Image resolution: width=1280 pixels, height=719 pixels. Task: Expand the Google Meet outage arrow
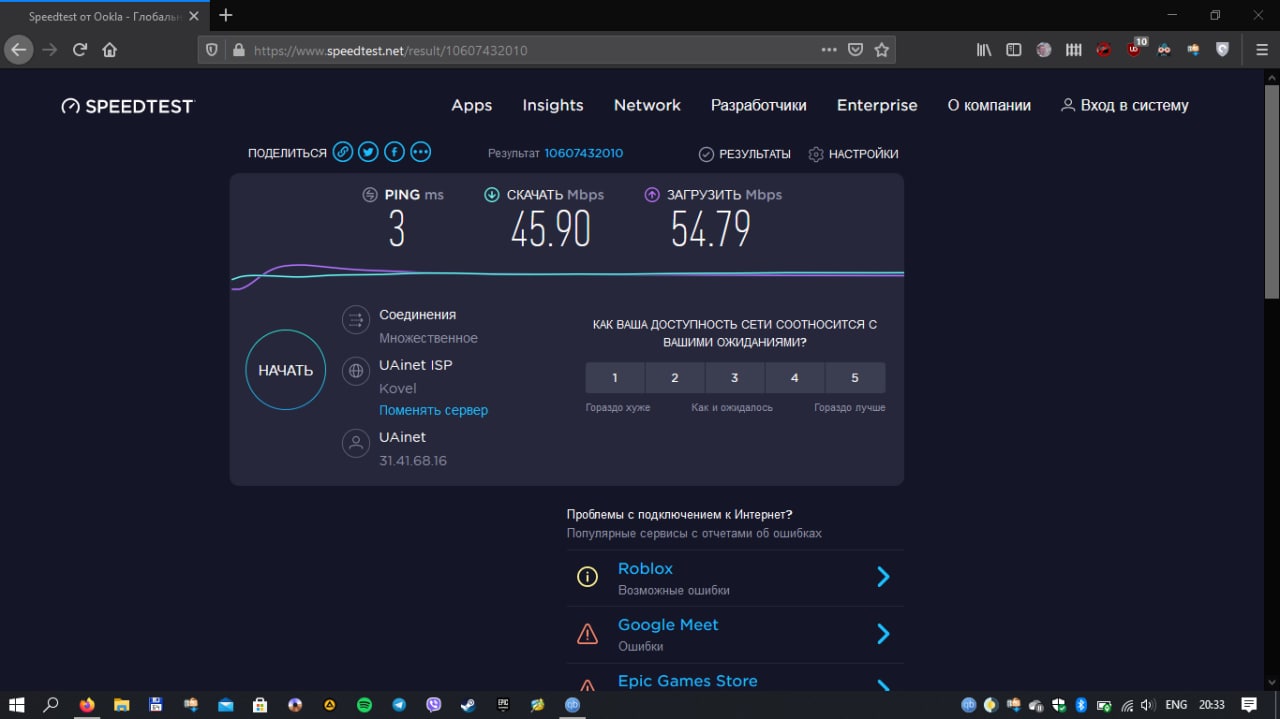click(883, 634)
